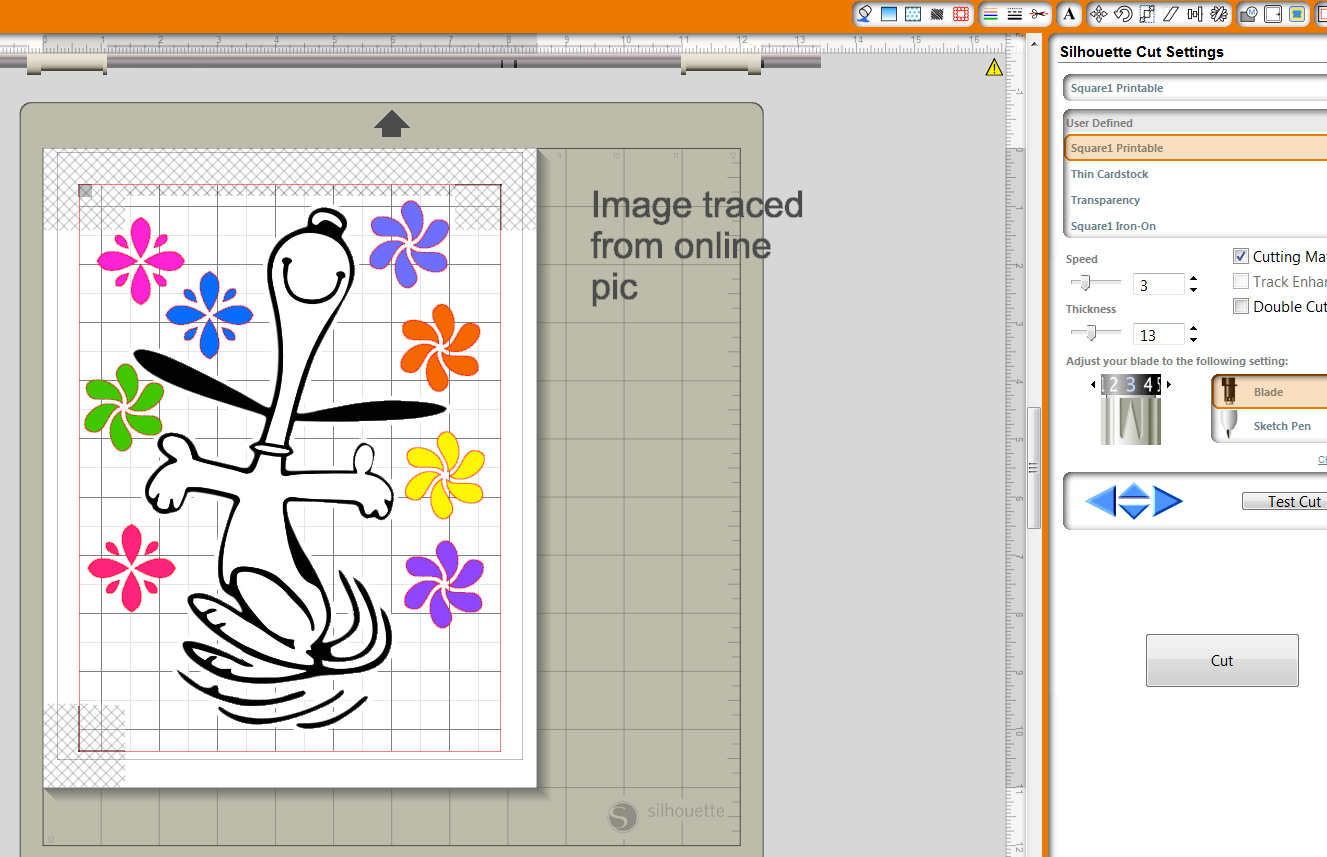Select the yellow pinwheel flower
Viewport: 1327px width, 857px height.
pos(445,474)
